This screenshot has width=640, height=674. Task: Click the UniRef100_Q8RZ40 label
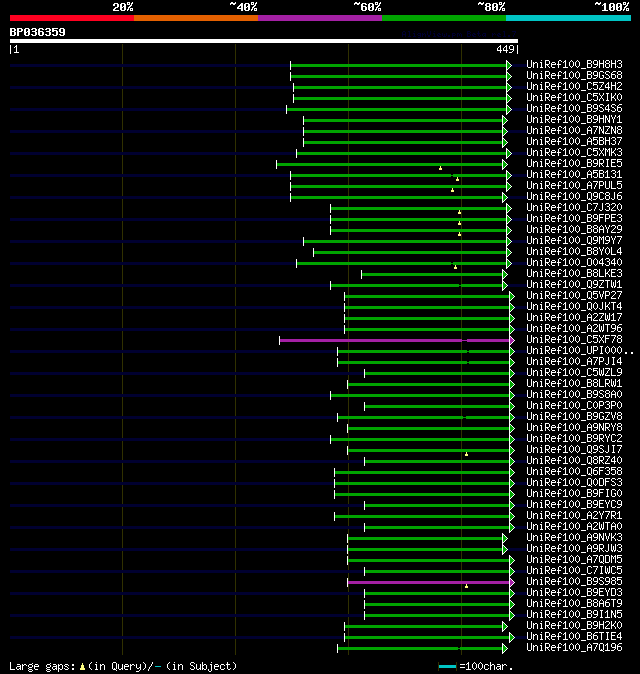(574, 461)
